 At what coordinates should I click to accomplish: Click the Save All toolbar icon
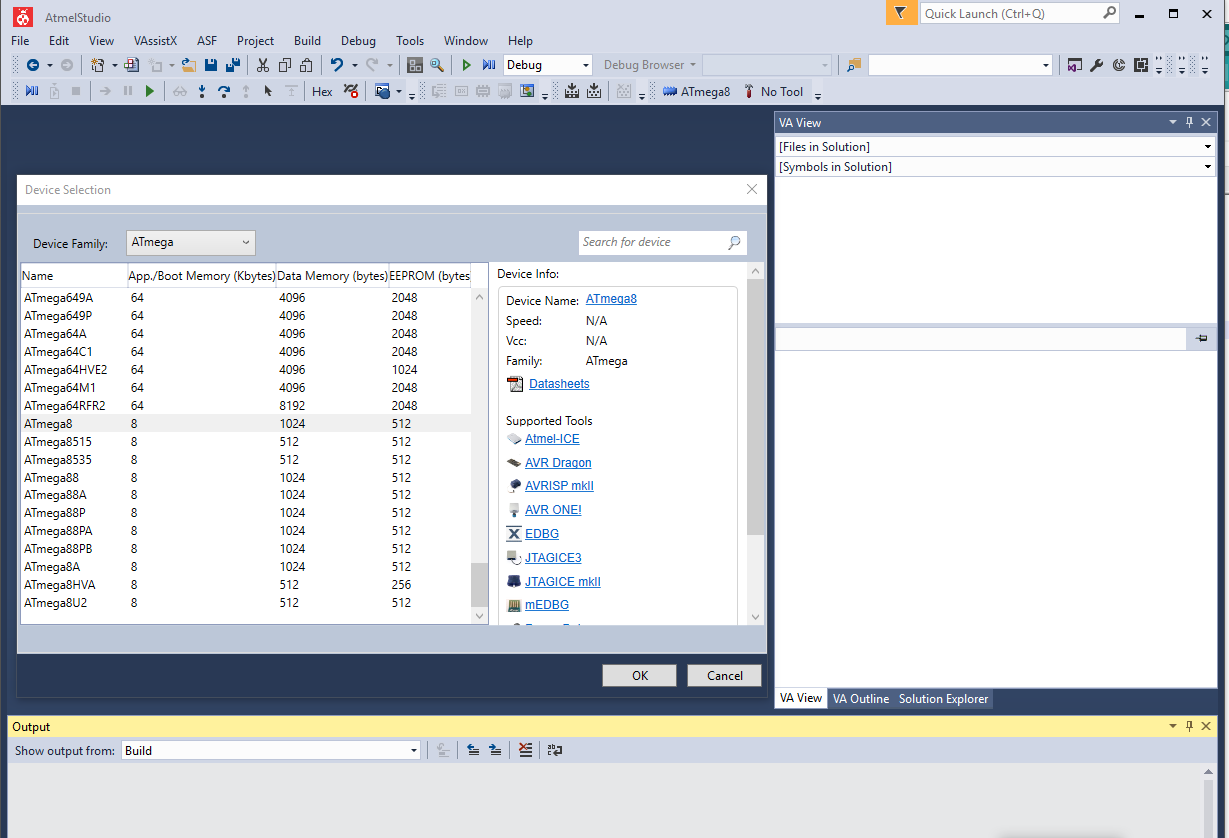tap(233, 65)
